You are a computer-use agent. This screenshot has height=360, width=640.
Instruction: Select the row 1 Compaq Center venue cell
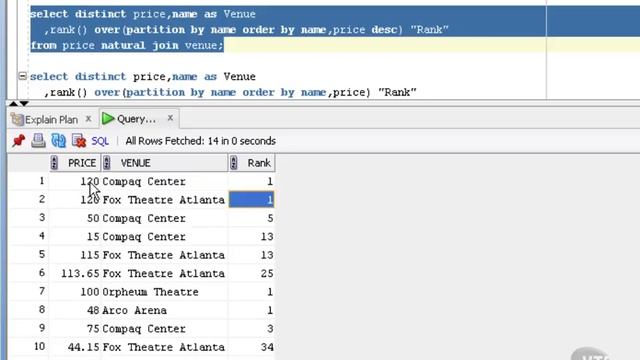pyautogui.click(x=164, y=181)
